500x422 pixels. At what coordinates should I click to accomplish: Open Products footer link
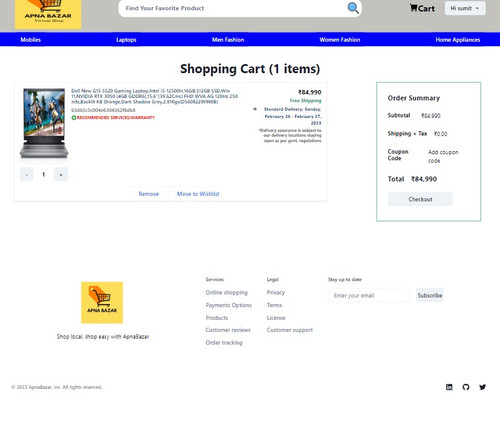coord(217,318)
